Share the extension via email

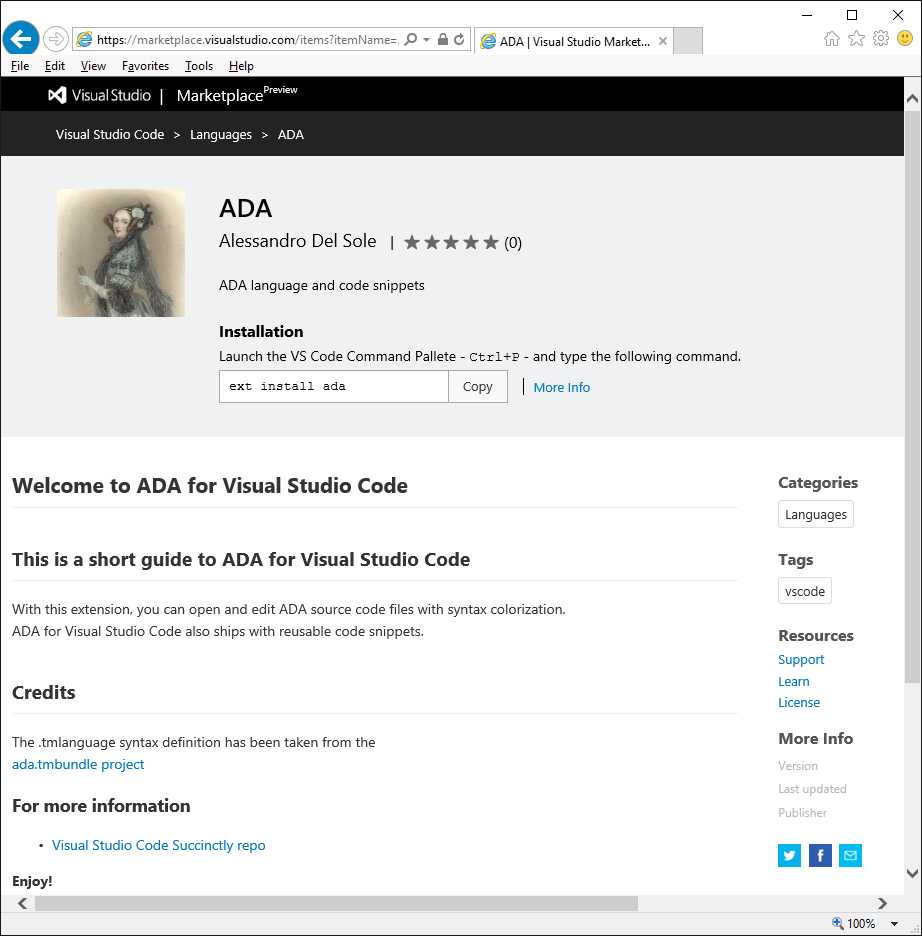(x=850, y=855)
